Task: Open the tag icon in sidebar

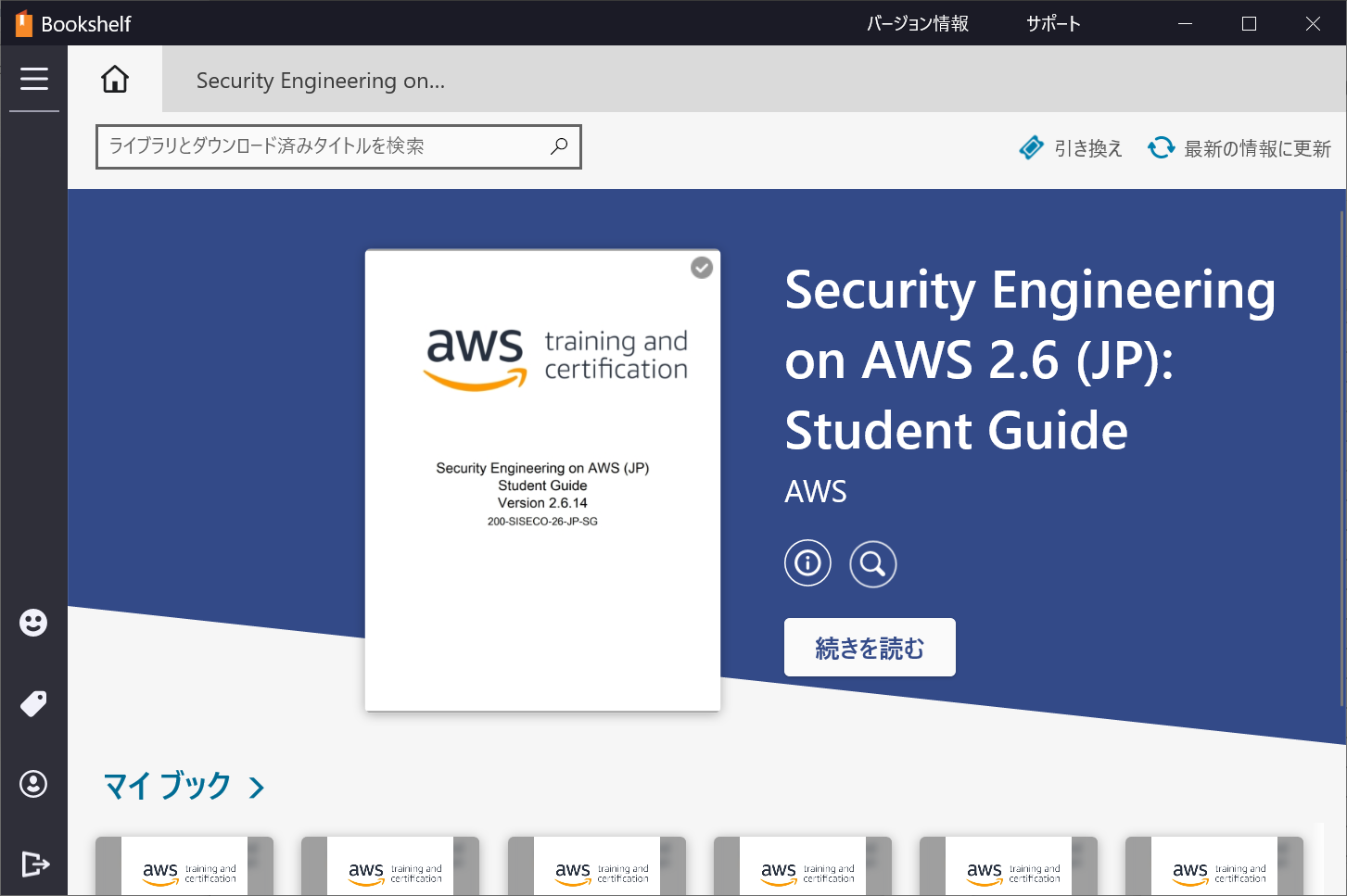Action: click(x=33, y=704)
